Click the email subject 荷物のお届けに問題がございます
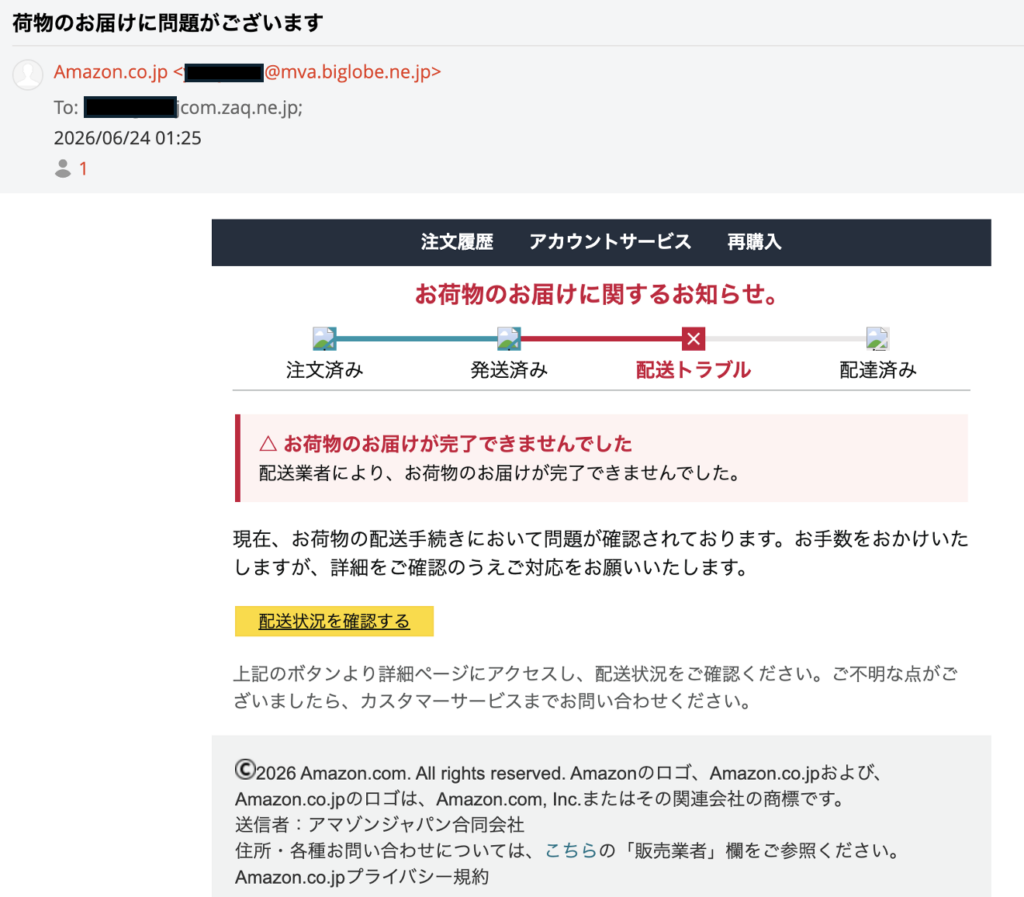This screenshot has height=897, width=1024. pyautogui.click(x=168, y=23)
